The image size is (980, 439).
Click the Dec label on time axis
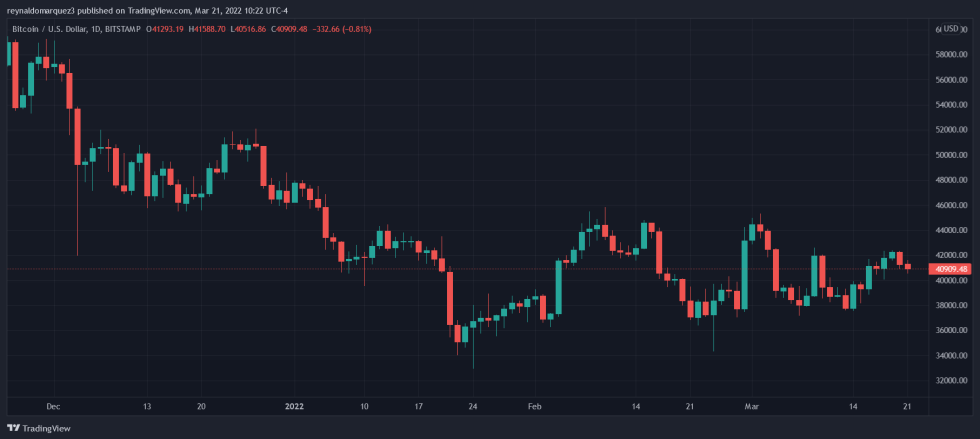[53, 406]
